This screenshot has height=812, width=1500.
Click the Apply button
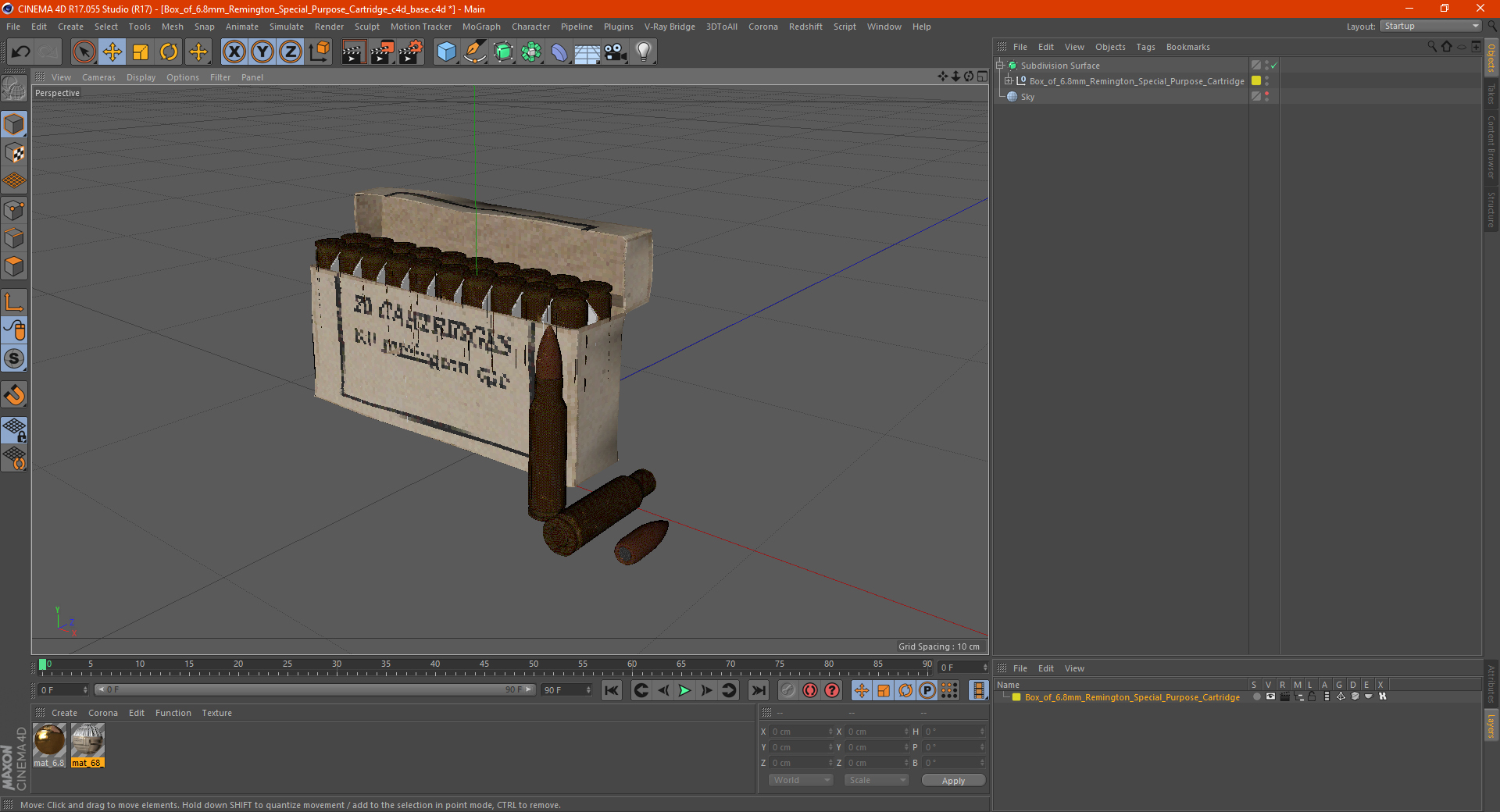click(x=953, y=781)
